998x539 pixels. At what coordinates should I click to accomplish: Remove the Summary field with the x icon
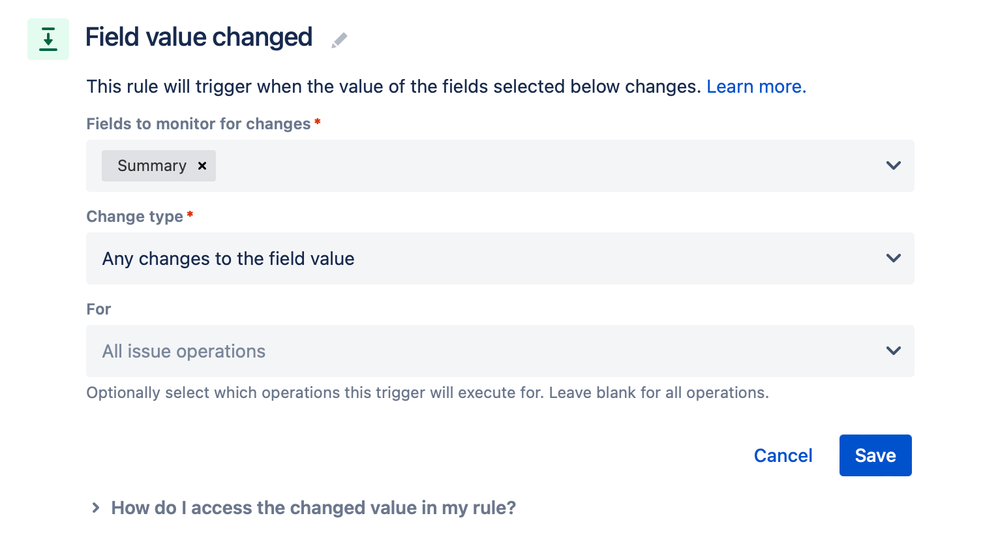click(202, 165)
